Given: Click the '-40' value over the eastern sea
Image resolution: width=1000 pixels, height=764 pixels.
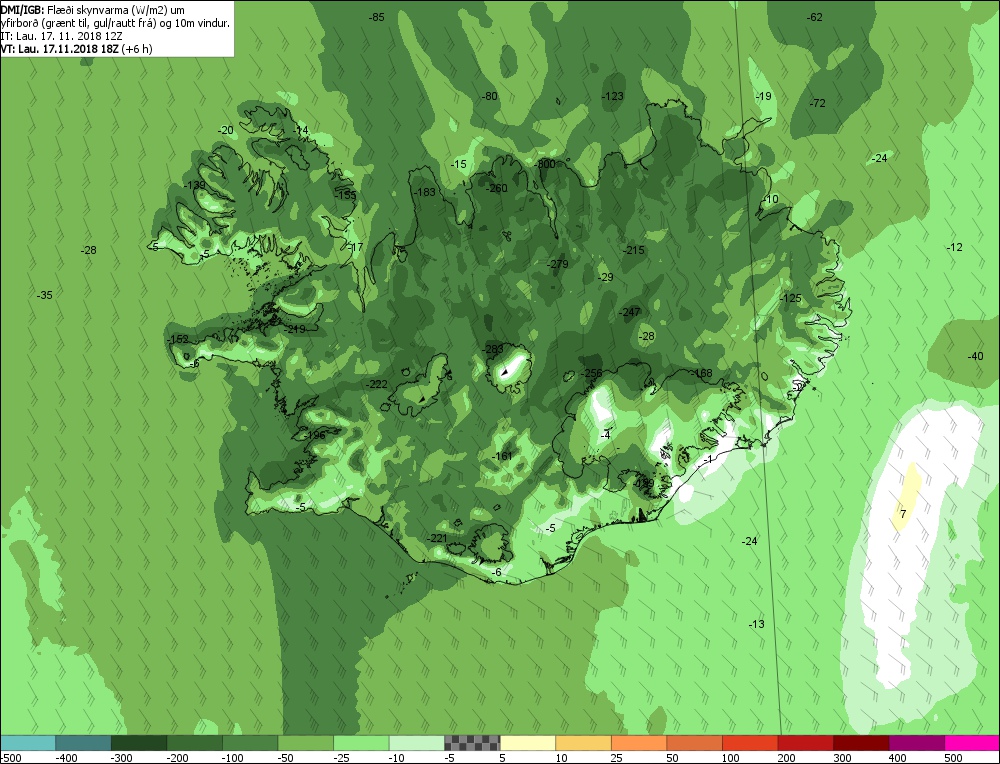Looking at the screenshot, I should pyautogui.click(x=975, y=356).
